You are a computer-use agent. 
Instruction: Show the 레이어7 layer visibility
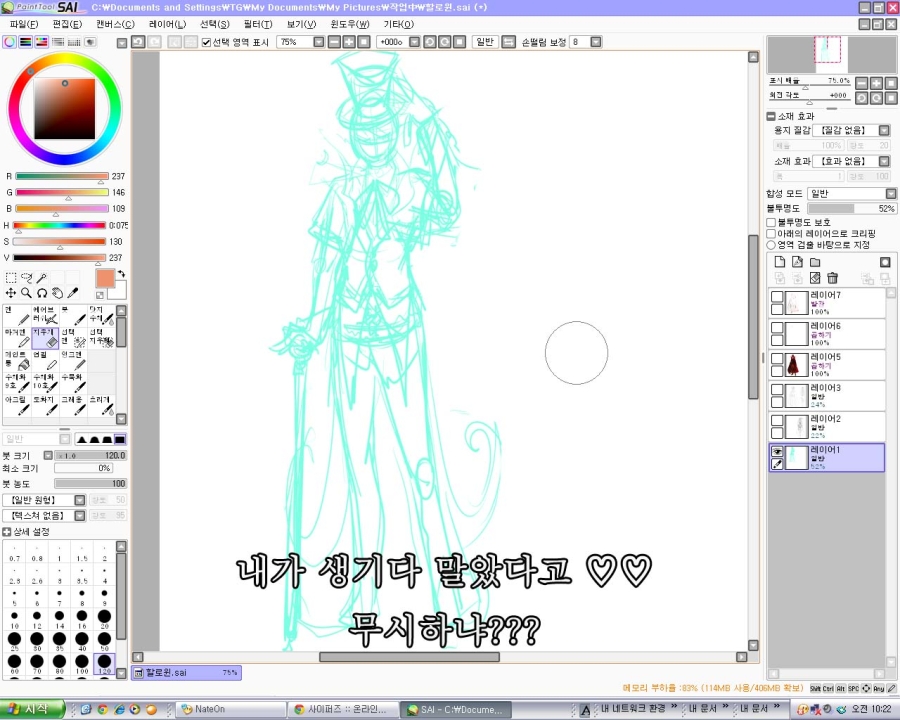[x=777, y=298]
